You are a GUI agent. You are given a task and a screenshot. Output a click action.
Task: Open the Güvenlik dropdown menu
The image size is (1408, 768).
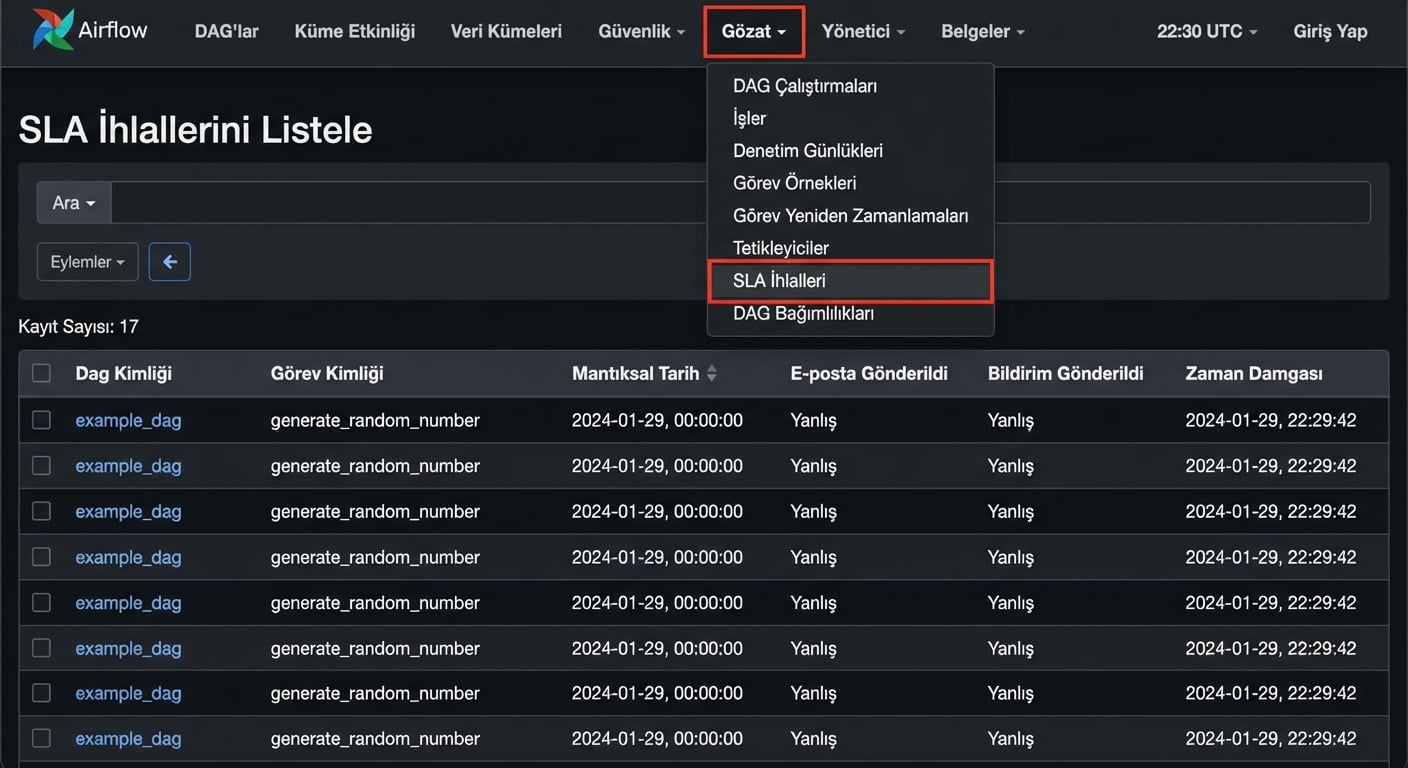click(641, 31)
